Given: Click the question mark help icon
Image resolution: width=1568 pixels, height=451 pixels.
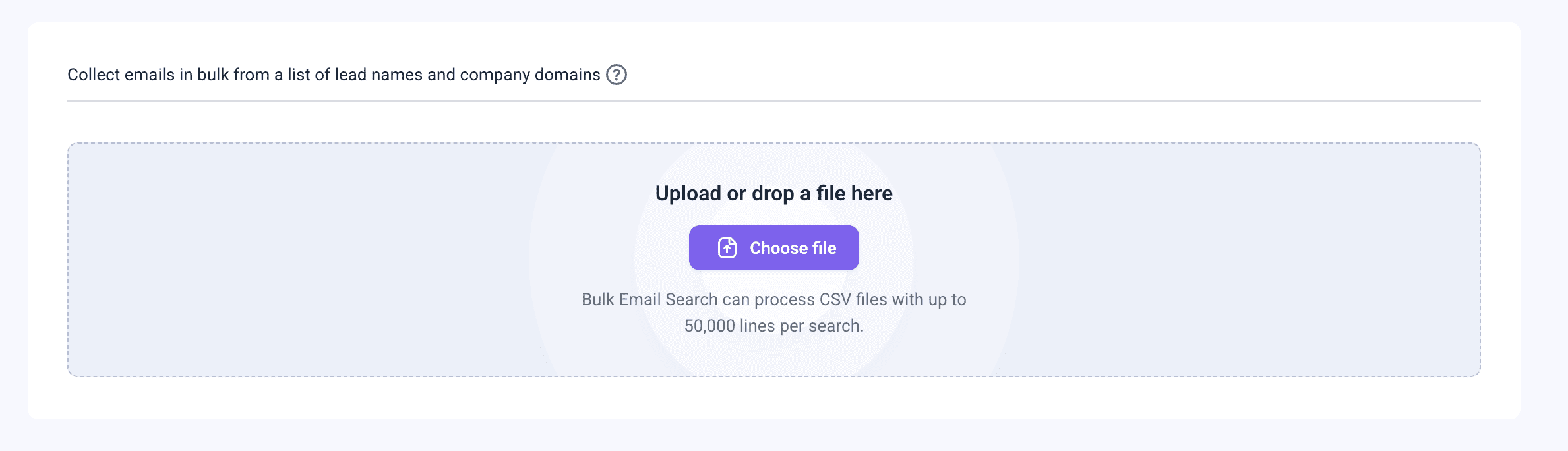Looking at the screenshot, I should tap(617, 75).
